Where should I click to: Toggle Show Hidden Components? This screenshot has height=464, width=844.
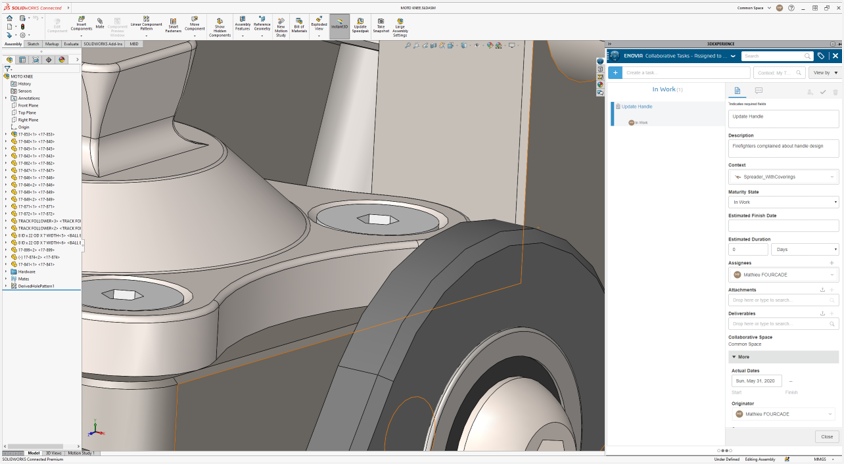click(220, 25)
